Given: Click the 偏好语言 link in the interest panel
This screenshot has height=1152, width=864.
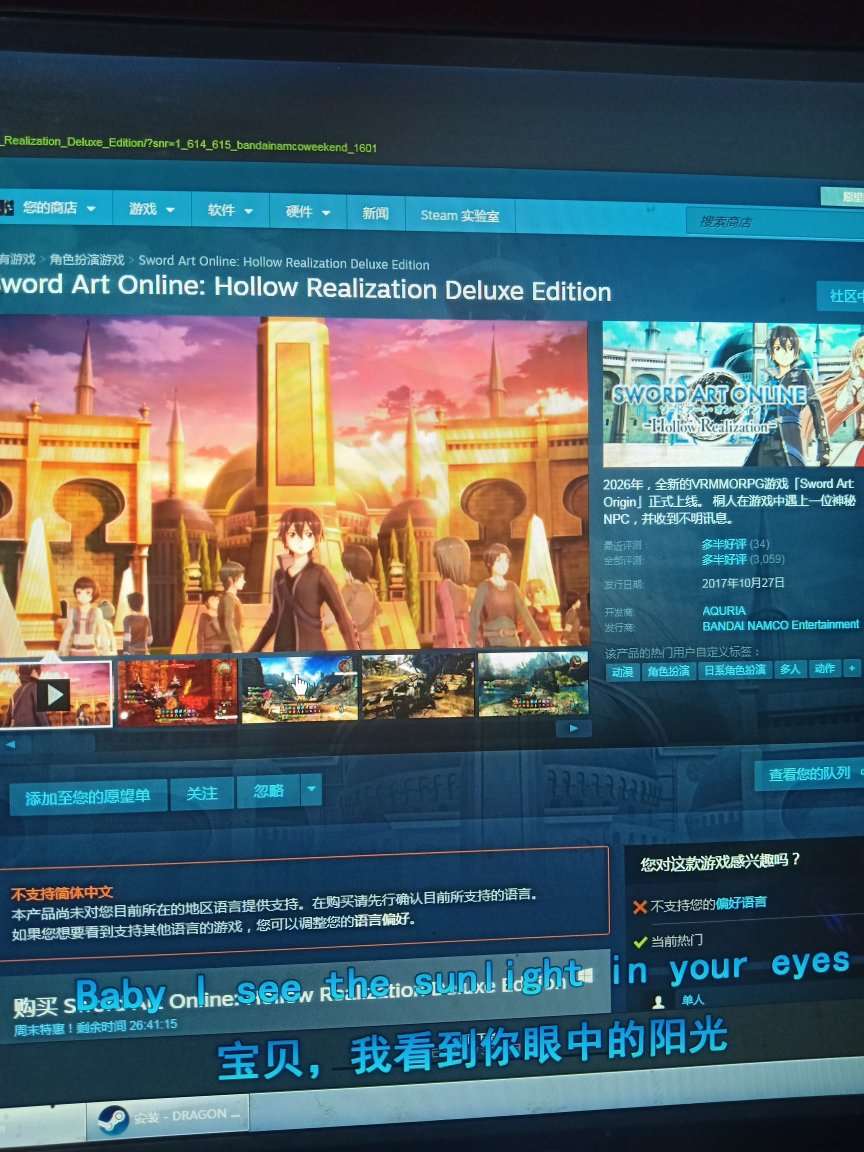Looking at the screenshot, I should click(x=741, y=903).
